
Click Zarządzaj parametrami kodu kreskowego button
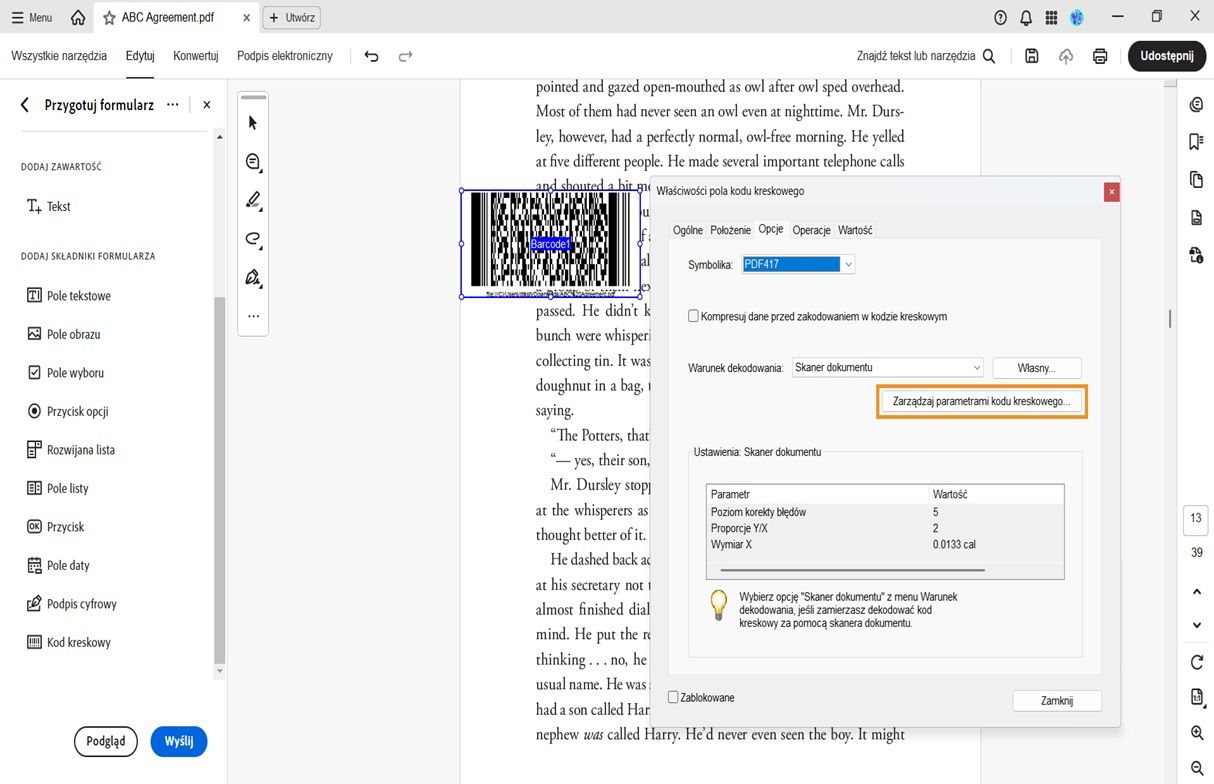click(981, 401)
